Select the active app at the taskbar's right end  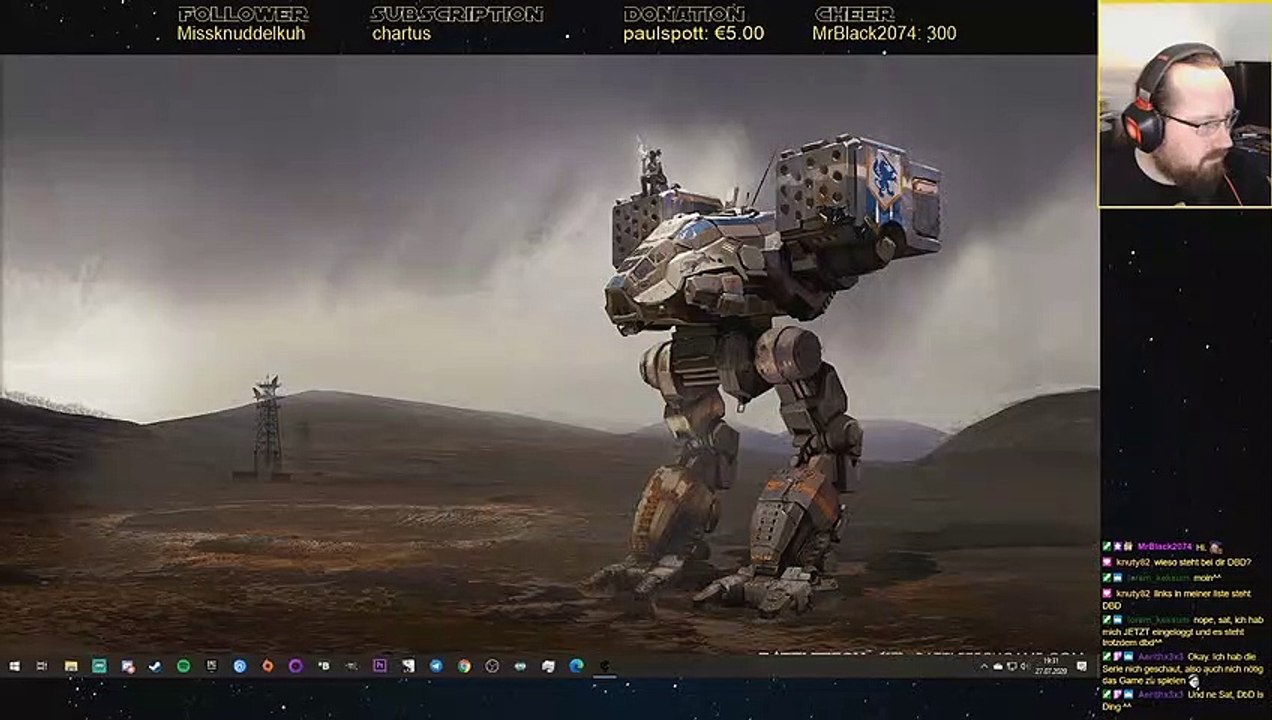[x=605, y=666]
